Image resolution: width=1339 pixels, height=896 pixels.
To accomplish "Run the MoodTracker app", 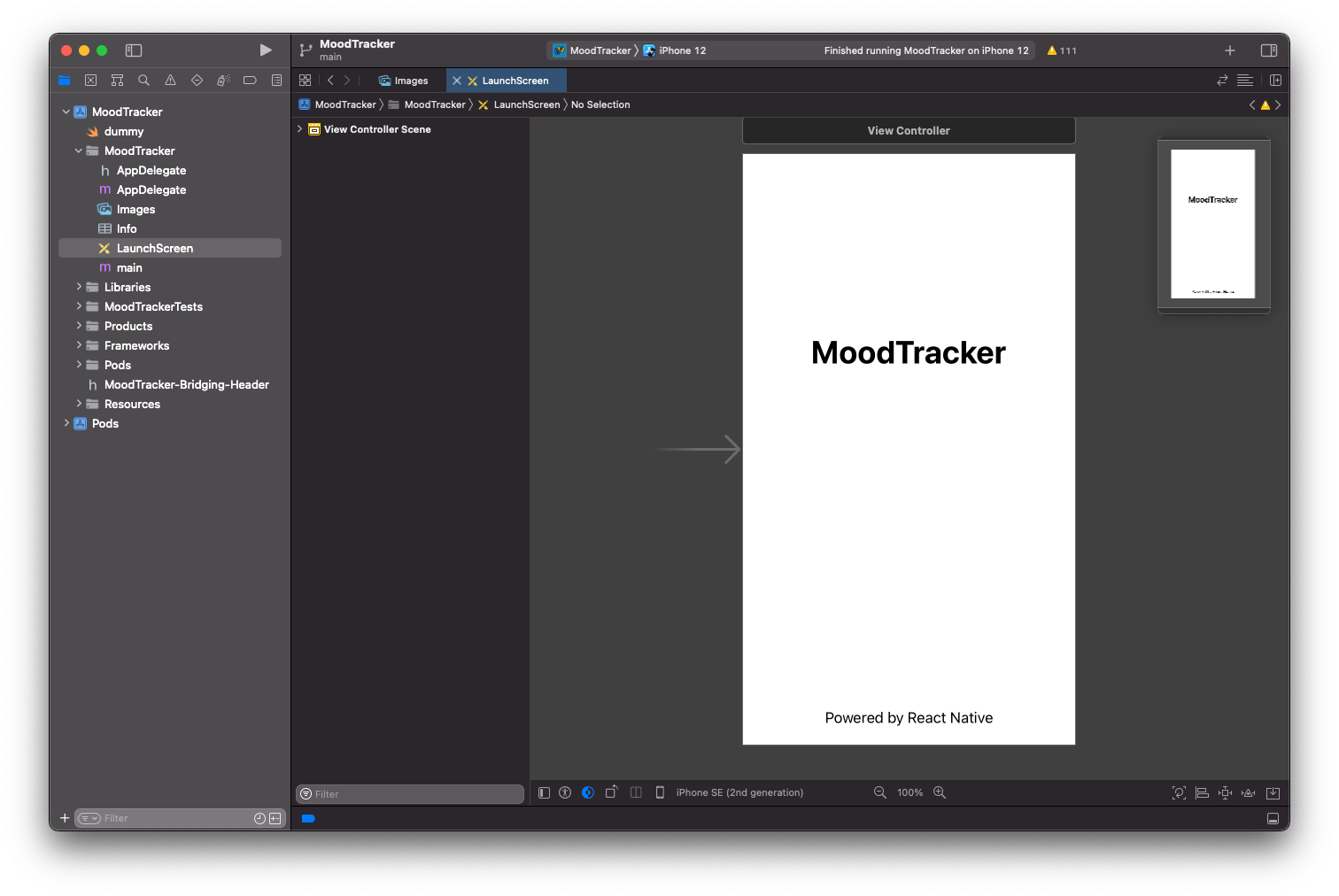I will click(x=266, y=50).
